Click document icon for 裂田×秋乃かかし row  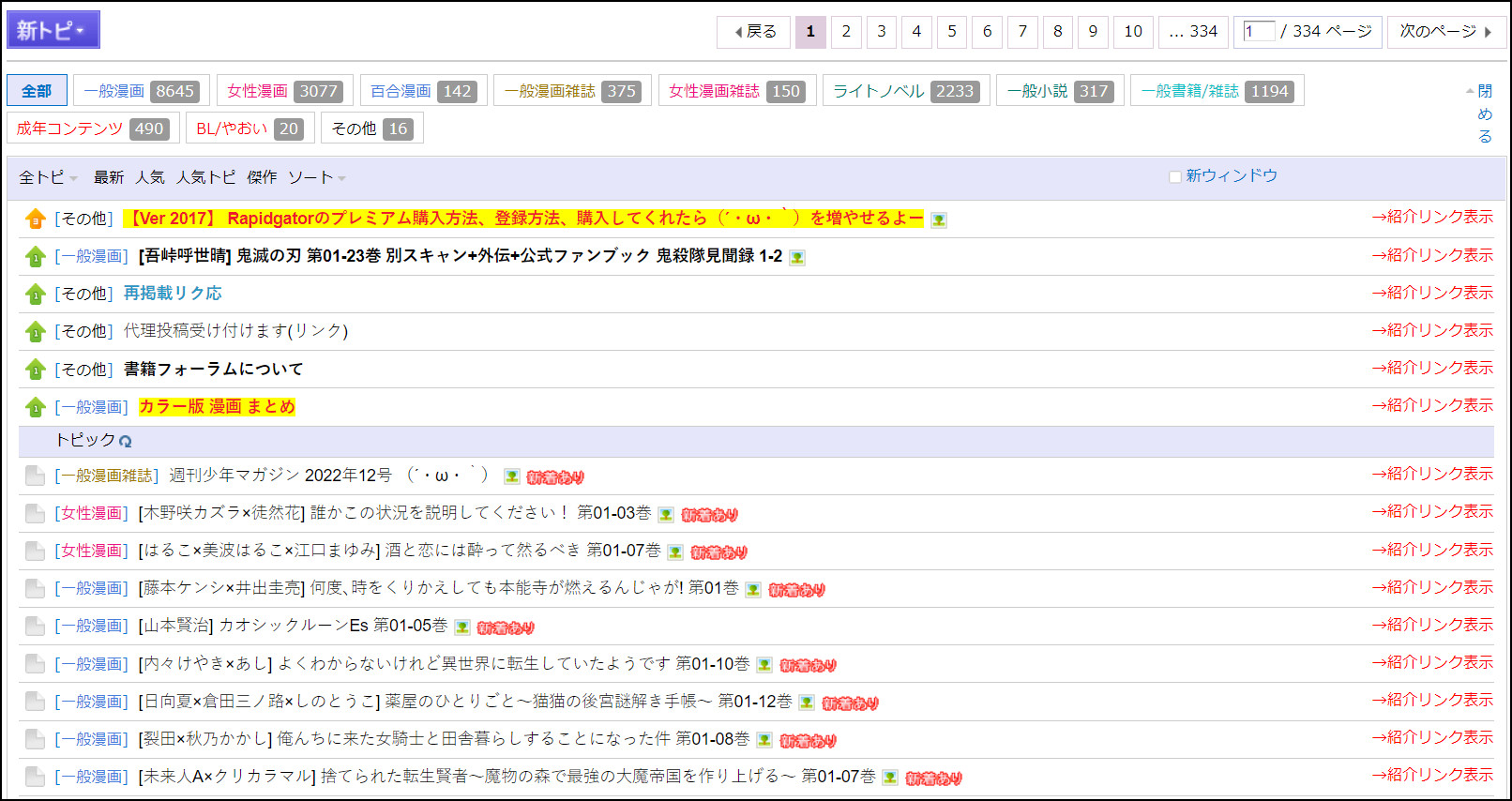35,739
